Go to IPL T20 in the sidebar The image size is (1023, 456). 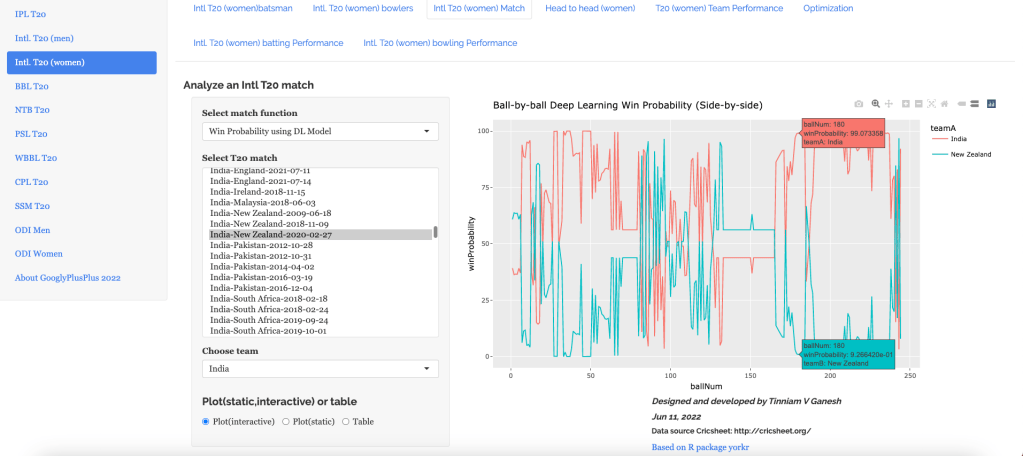pyautogui.click(x=30, y=14)
